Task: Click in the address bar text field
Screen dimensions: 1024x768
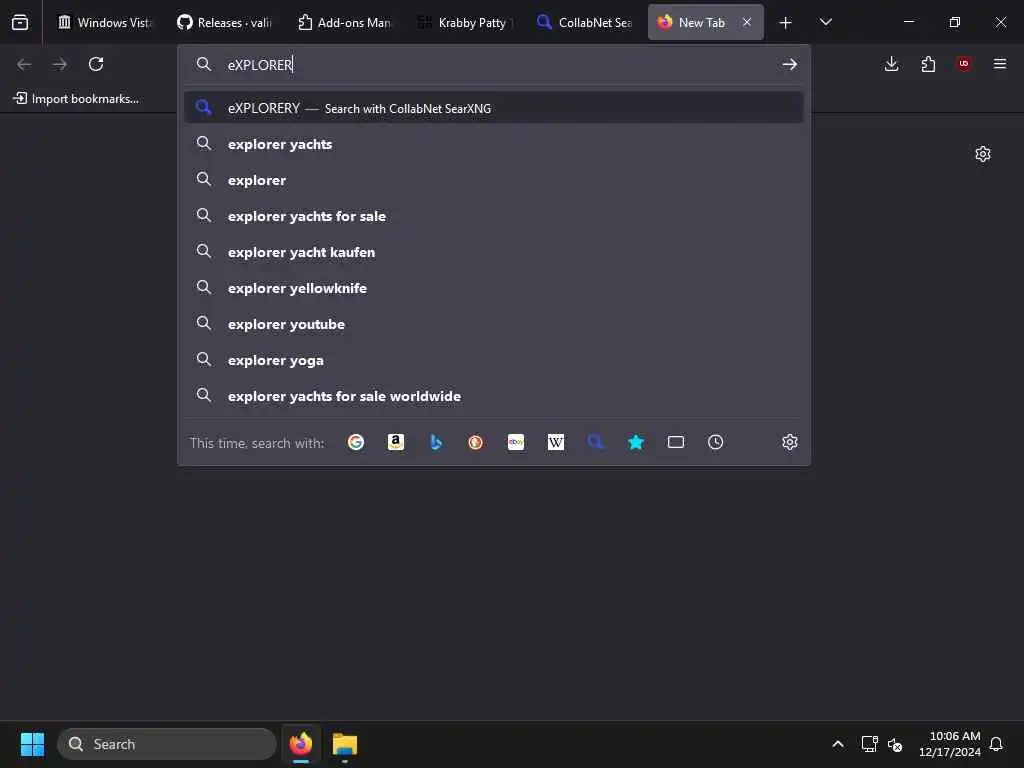Action: click(500, 65)
